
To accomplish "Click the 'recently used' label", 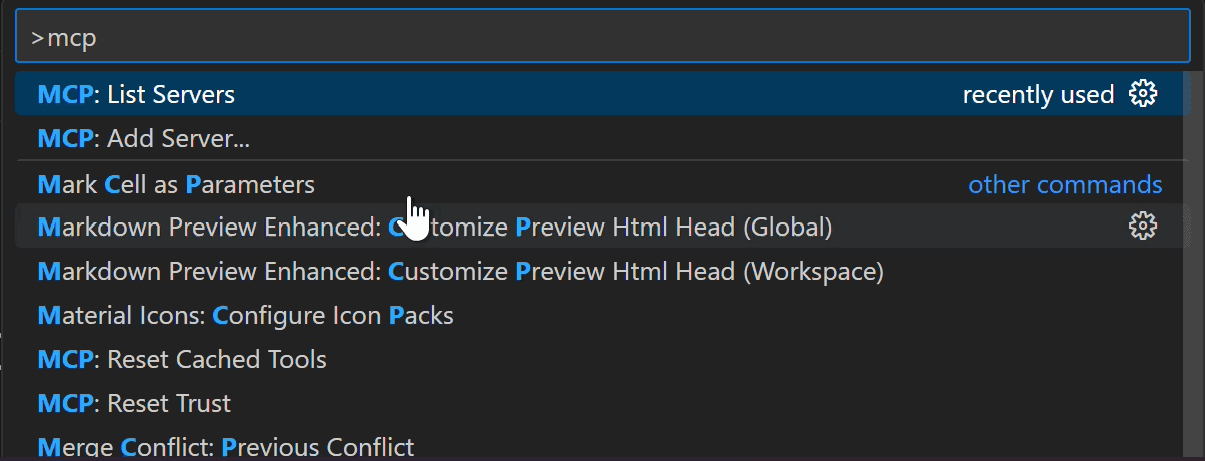I will click(1038, 94).
